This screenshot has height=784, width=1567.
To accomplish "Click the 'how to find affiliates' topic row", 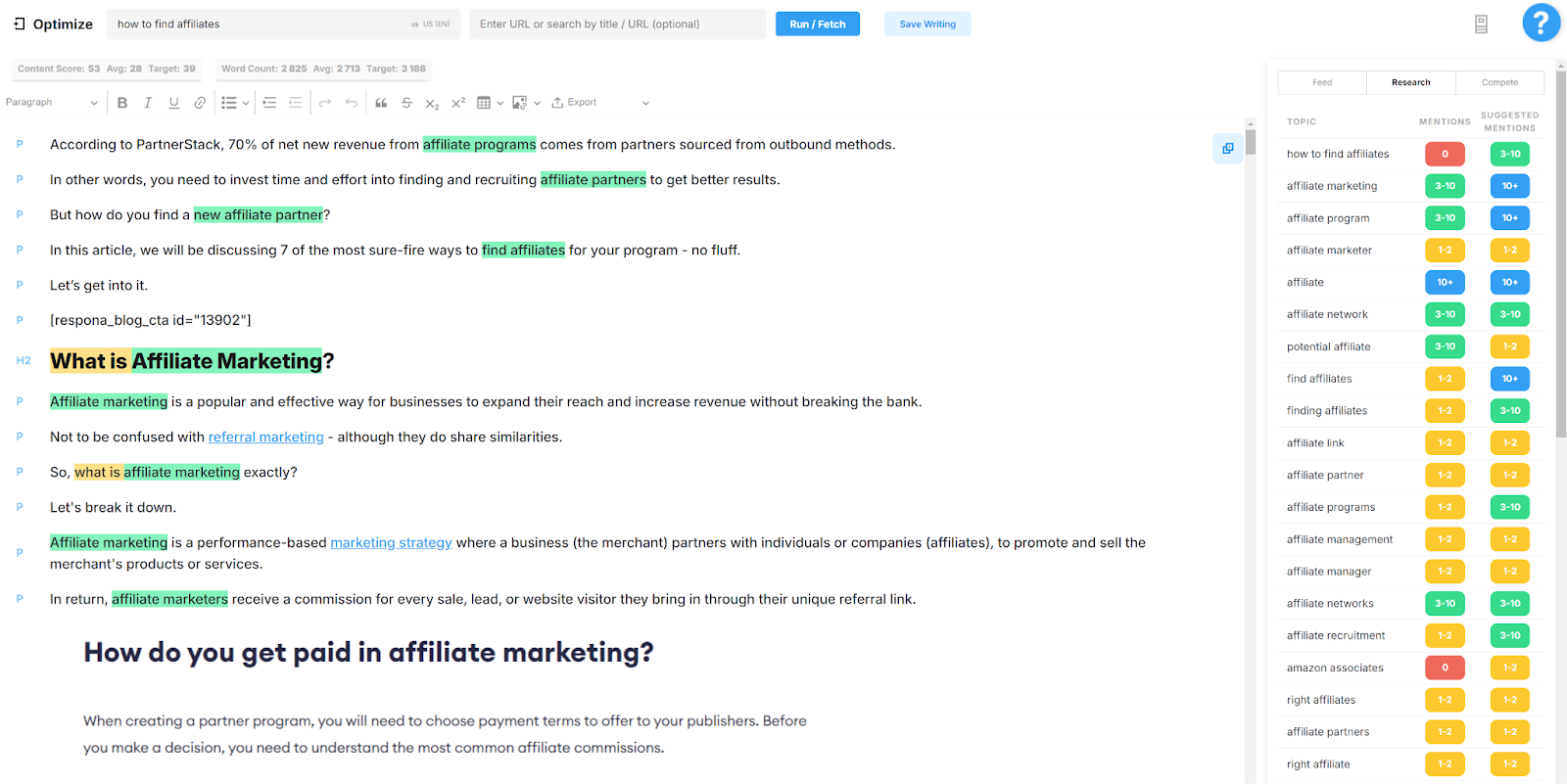I will tap(1410, 154).
